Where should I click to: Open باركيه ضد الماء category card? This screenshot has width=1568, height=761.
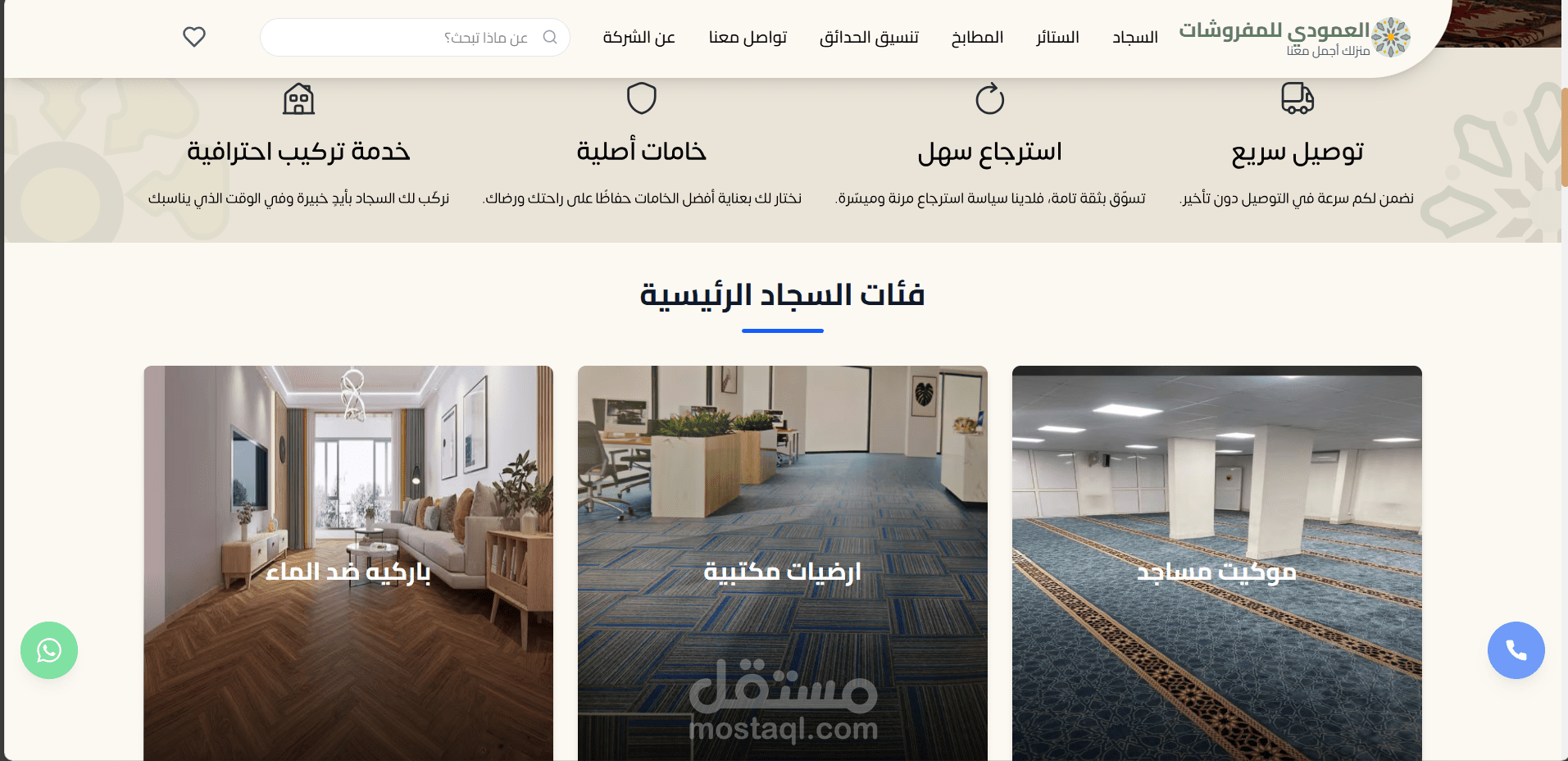pos(348,563)
